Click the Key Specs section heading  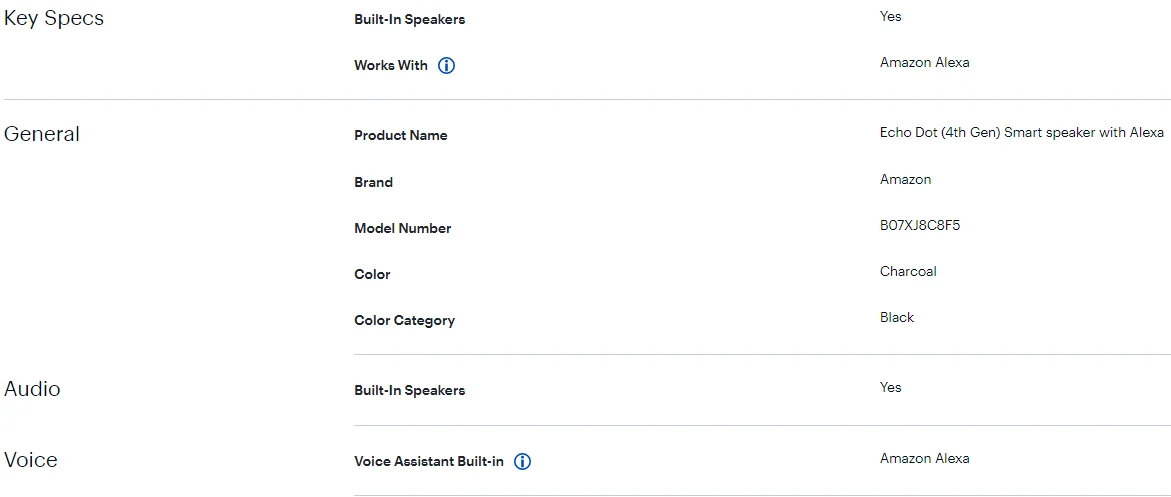point(54,18)
